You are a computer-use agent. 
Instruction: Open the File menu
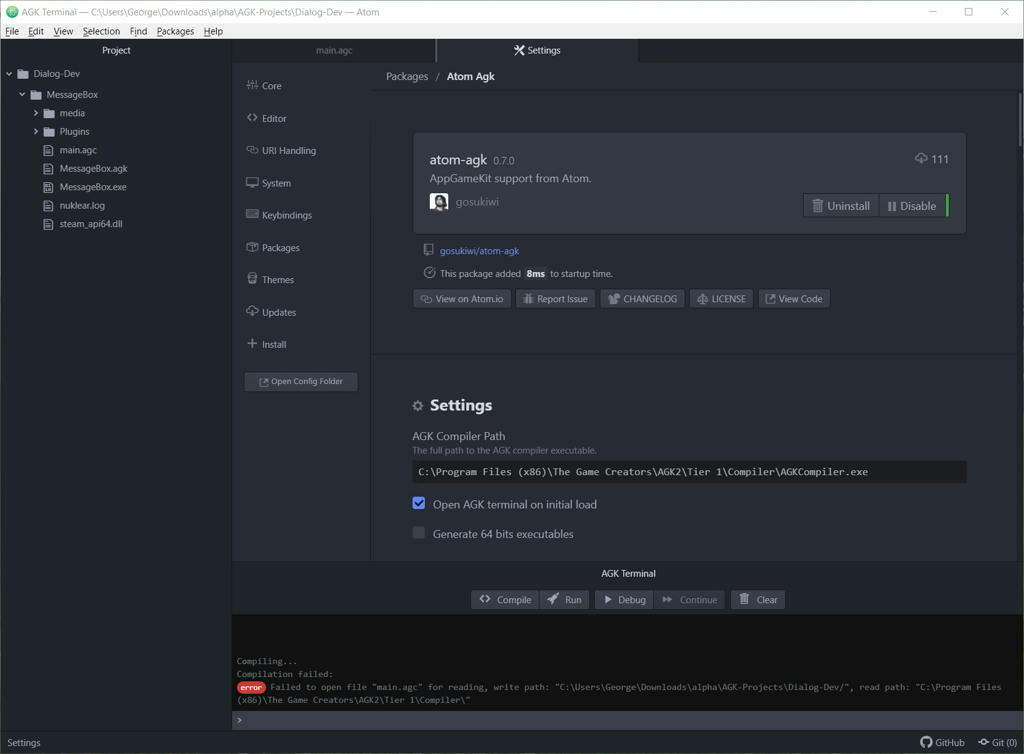pyautogui.click(x=12, y=31)
